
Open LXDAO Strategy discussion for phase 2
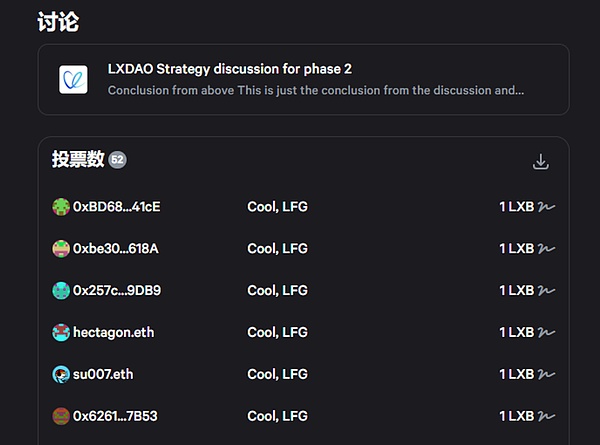(x=229, y=69)
